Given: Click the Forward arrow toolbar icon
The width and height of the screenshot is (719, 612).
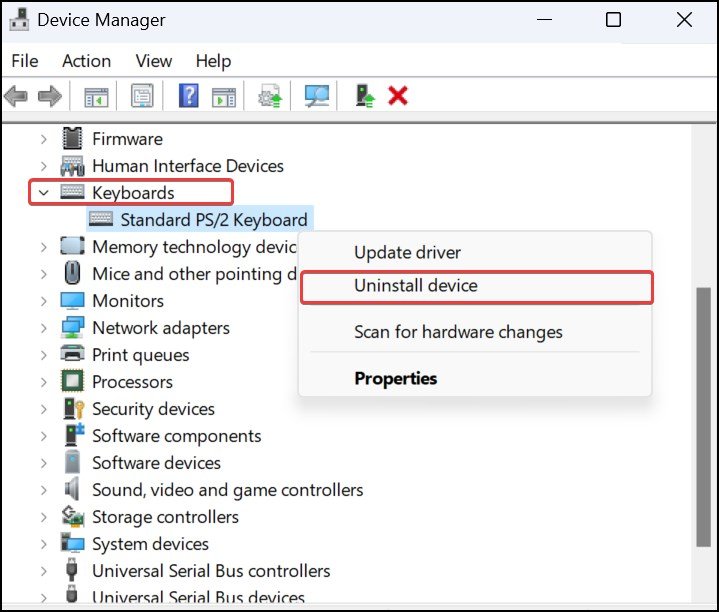Looking at the screenshot, I should tap(49, 96).
